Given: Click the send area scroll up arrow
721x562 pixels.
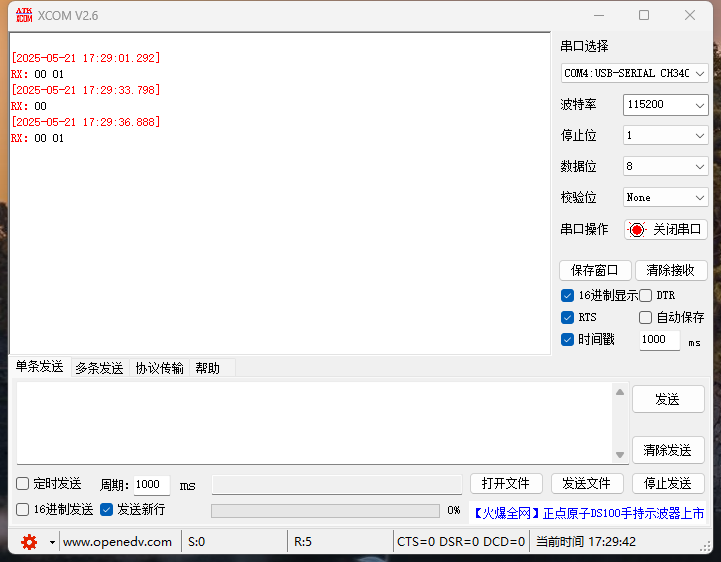Looking at the screenshot, I should click(x=620, y=392).
